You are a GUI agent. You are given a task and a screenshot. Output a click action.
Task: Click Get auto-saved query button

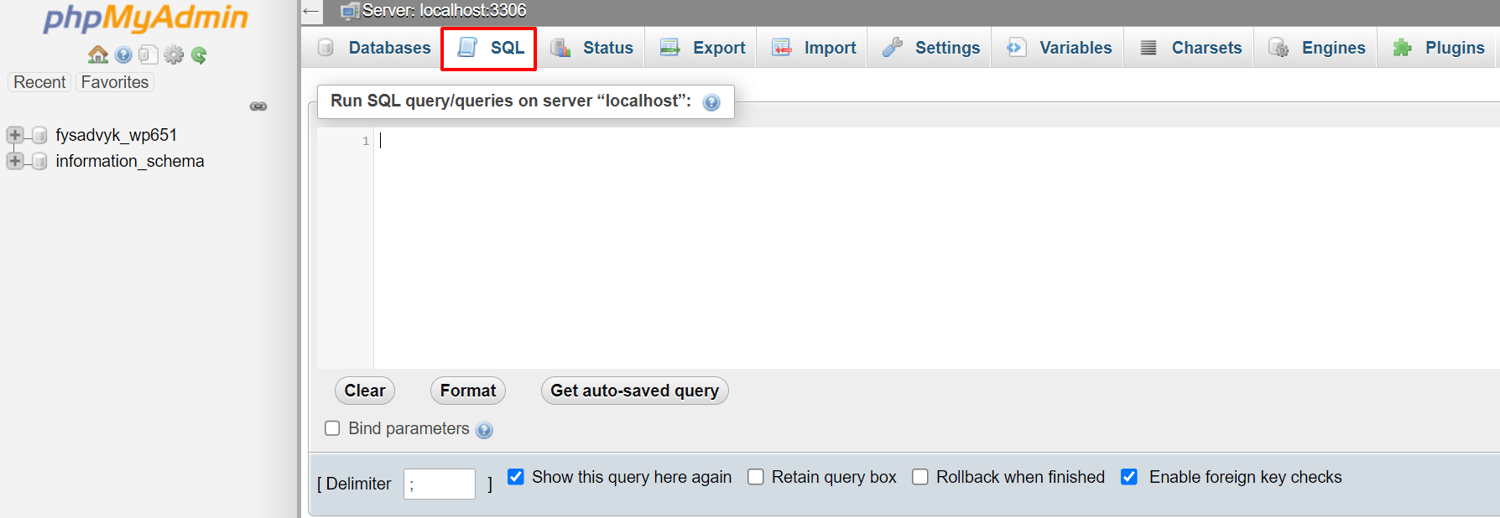(x=635, y=391)
